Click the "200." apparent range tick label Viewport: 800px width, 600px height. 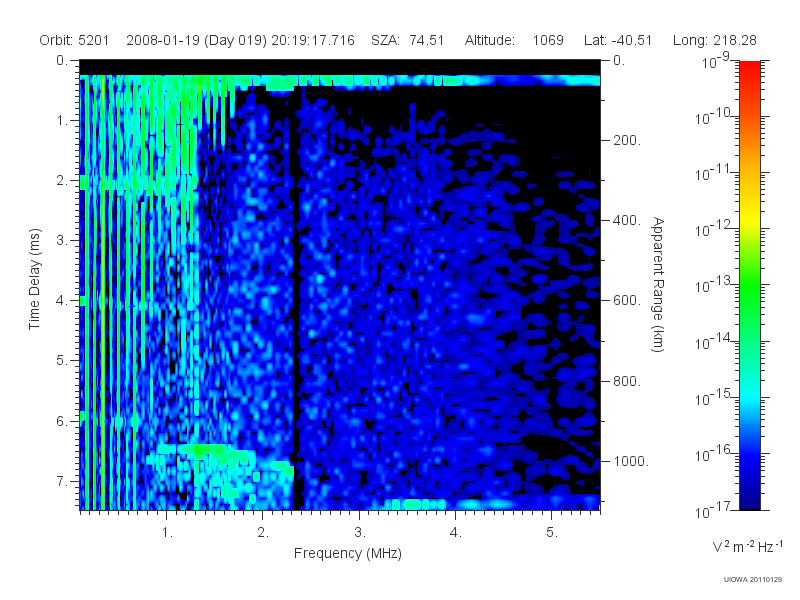point(627,140)
